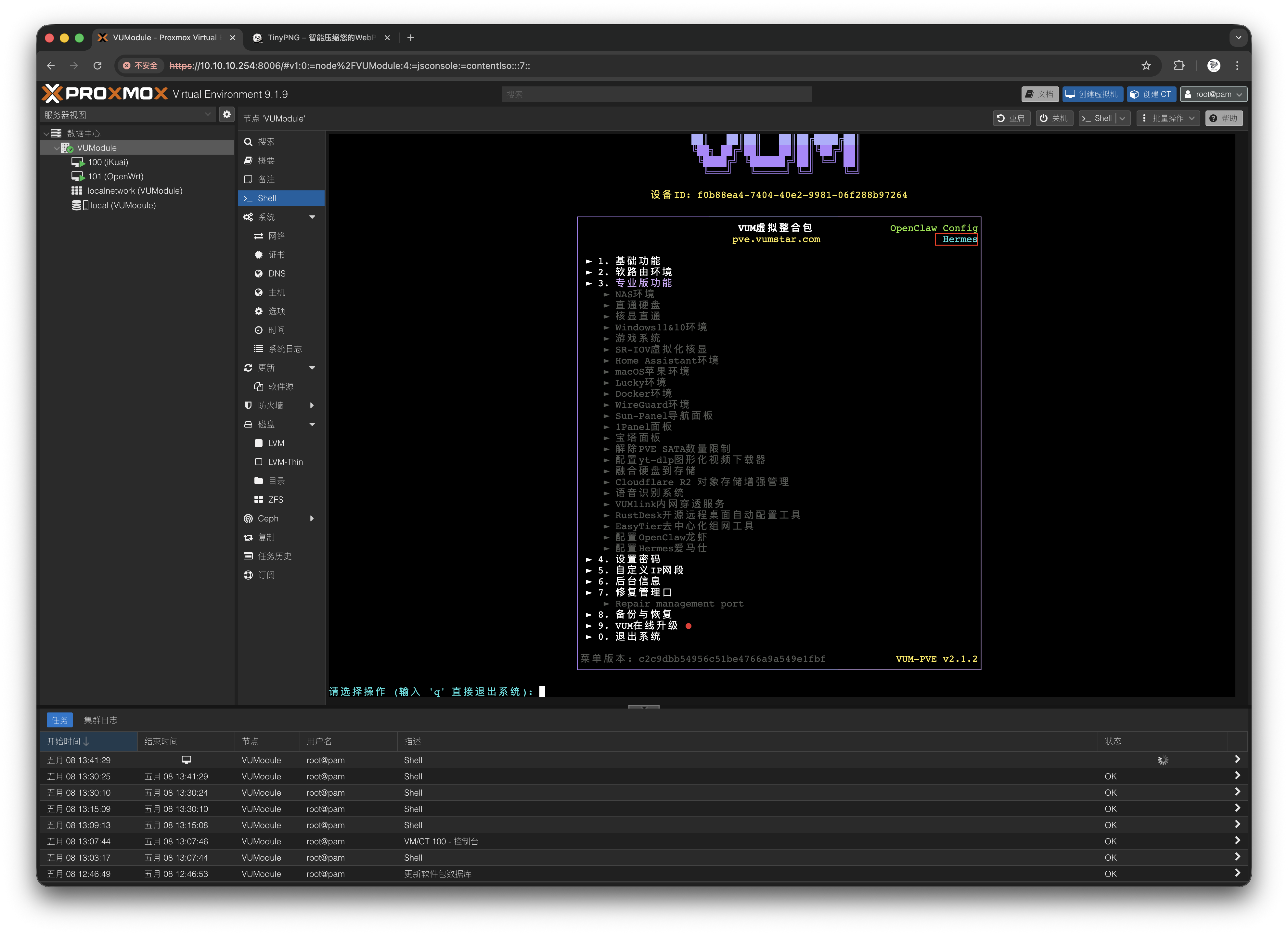Open the browser three-dot menu
Image resolution: width=1288 pixels, height=935 pixels.
[x=1237, y=66]
